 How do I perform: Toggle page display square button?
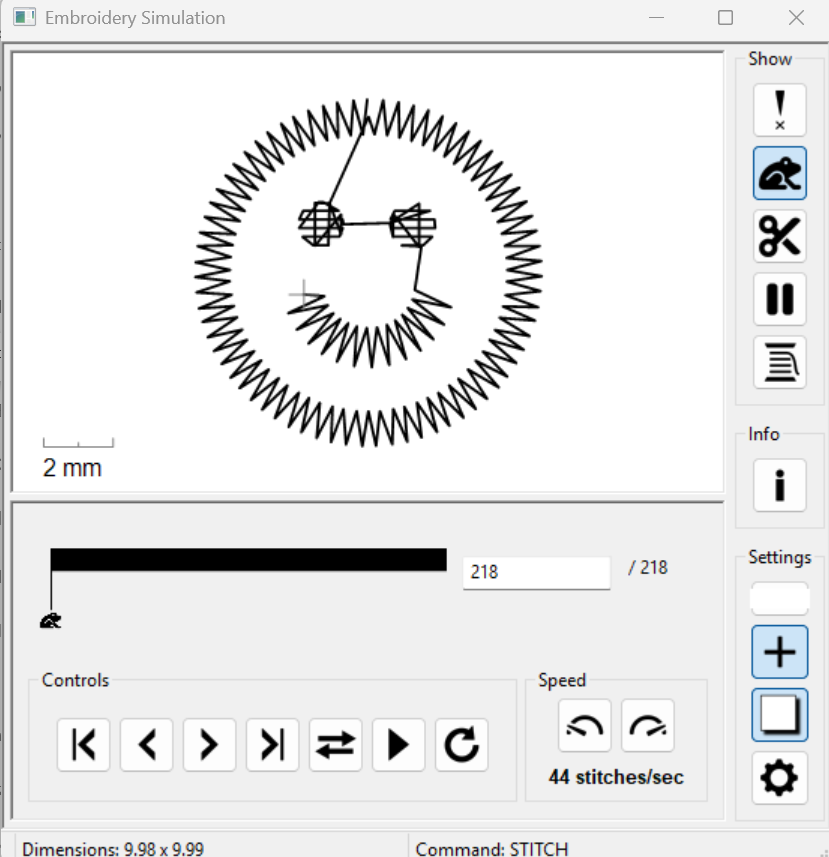coord(779,715)
